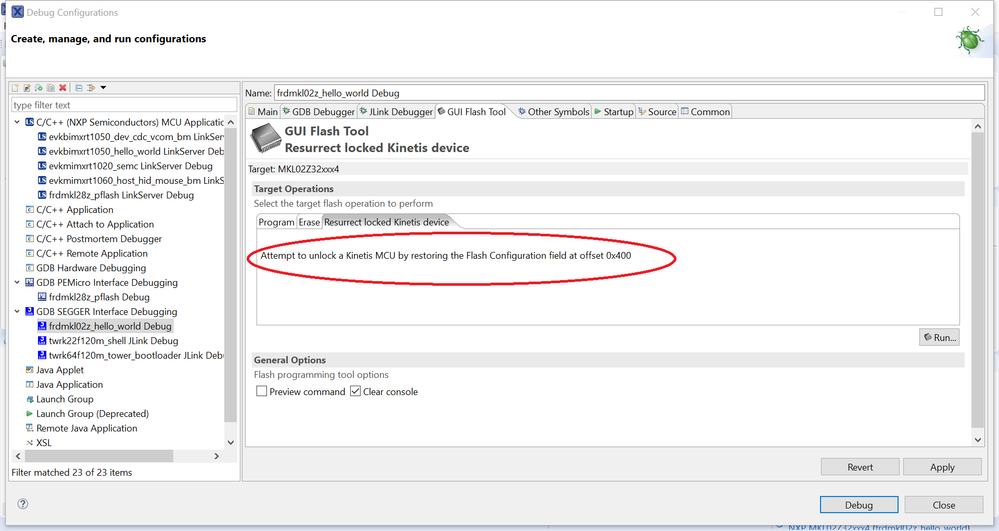This screenshot has height=531, width=999.
Task: Select evkbimxrt1050_dev_cdc_vcom_bm LinkServer configuration
Action: (131, 136)
